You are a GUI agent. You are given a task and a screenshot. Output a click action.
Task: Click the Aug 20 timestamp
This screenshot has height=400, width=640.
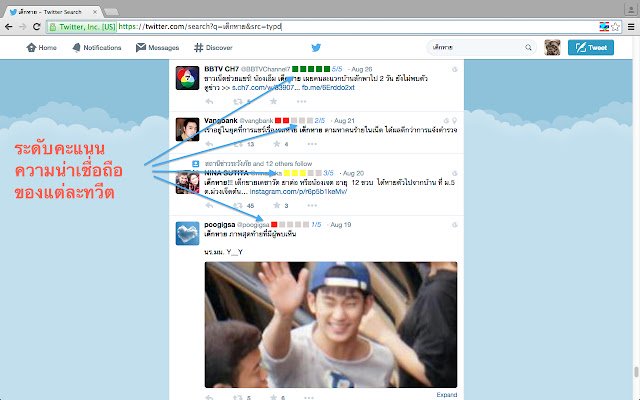coord(353,173)
